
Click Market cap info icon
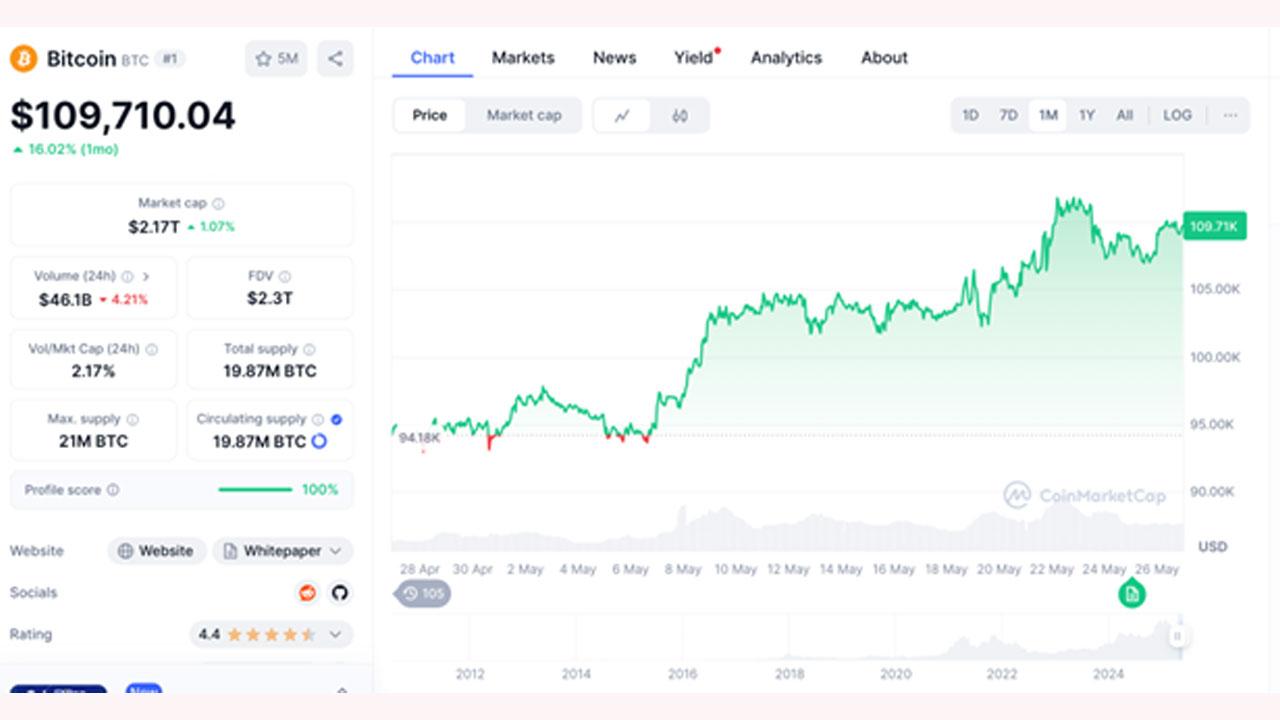coord(218,203)
